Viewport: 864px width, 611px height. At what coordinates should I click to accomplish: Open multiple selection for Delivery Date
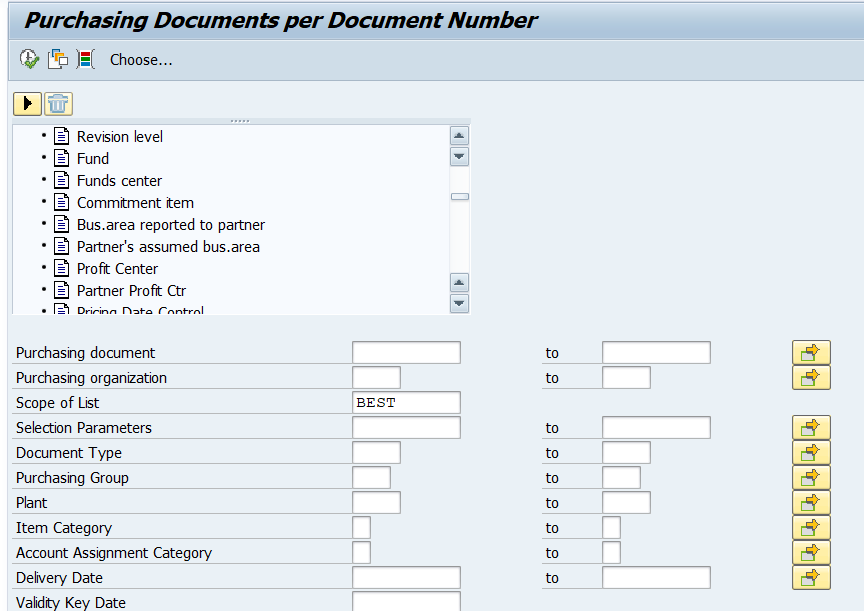tap(811, 578)
